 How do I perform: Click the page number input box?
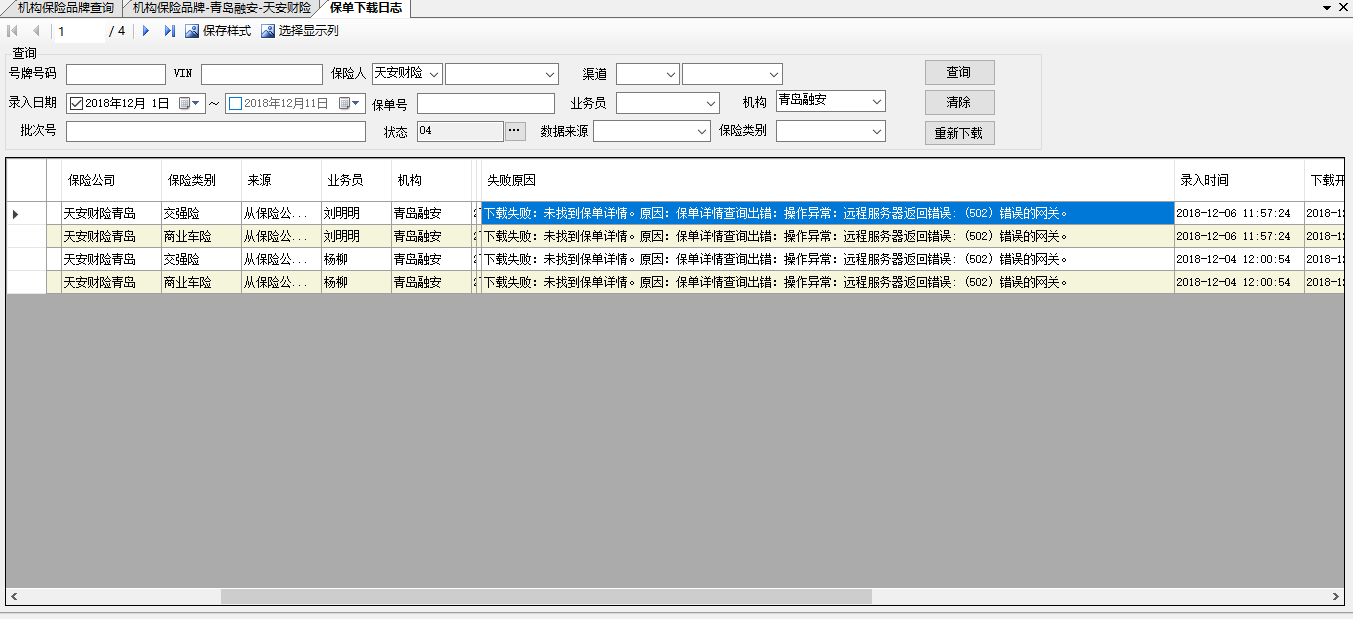[x=79, y=31]
